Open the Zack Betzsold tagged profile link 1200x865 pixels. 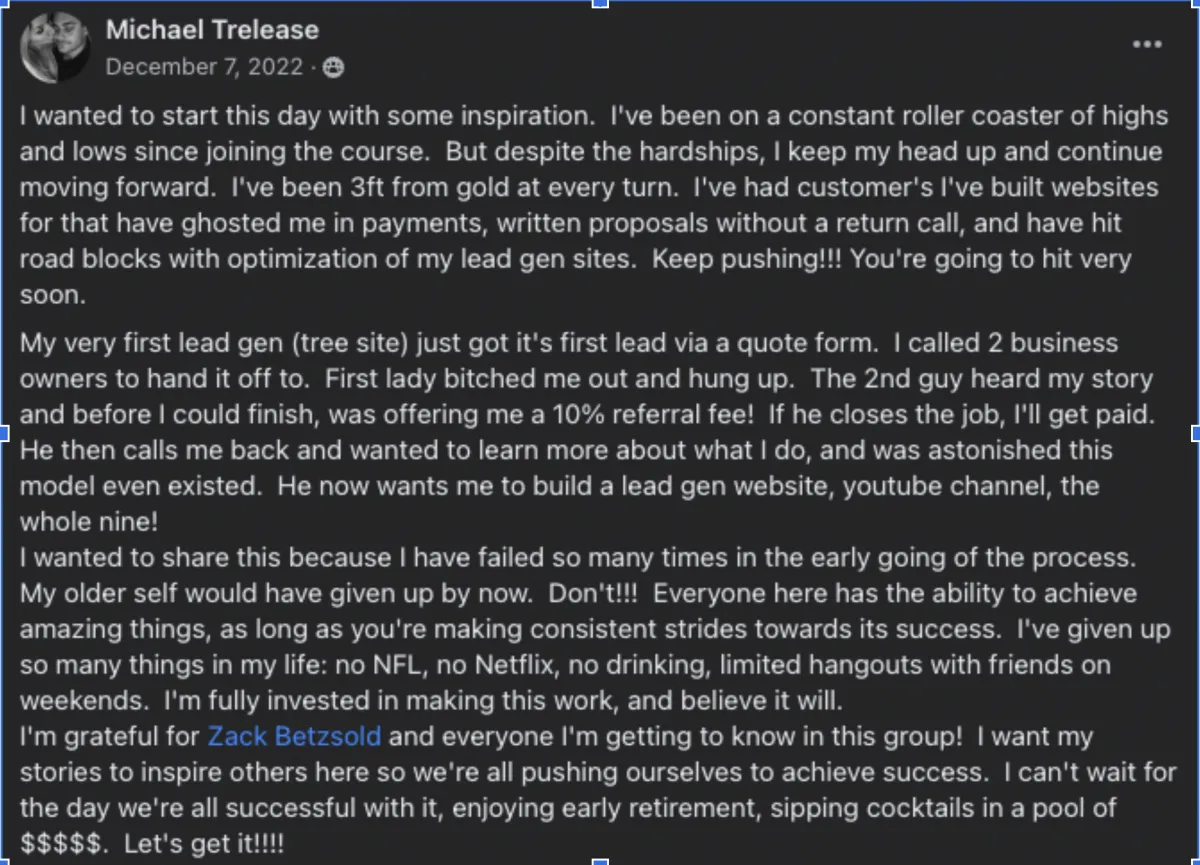click(294, 737)
